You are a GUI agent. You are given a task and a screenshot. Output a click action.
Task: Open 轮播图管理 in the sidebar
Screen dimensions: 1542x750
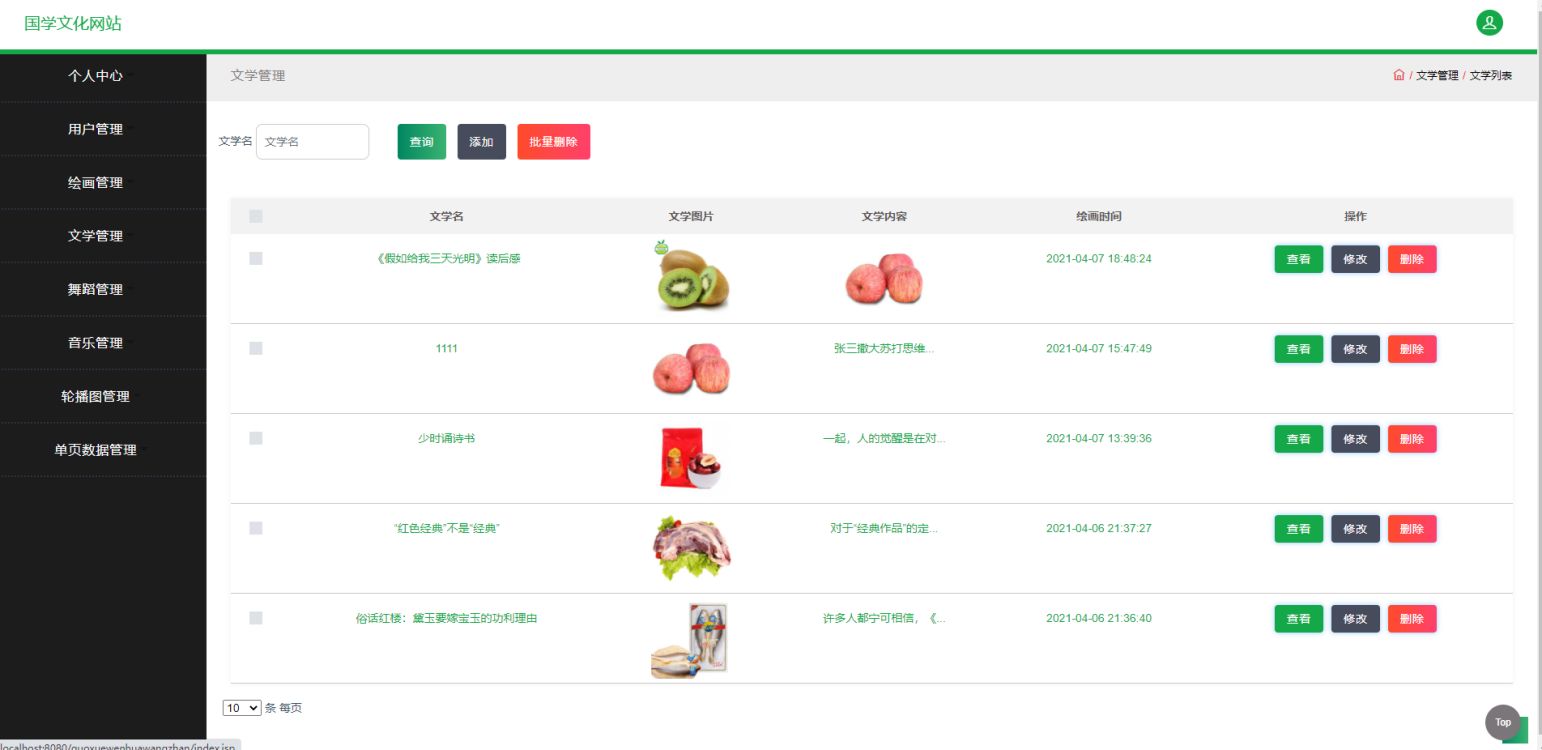click(x=103, y=396)
